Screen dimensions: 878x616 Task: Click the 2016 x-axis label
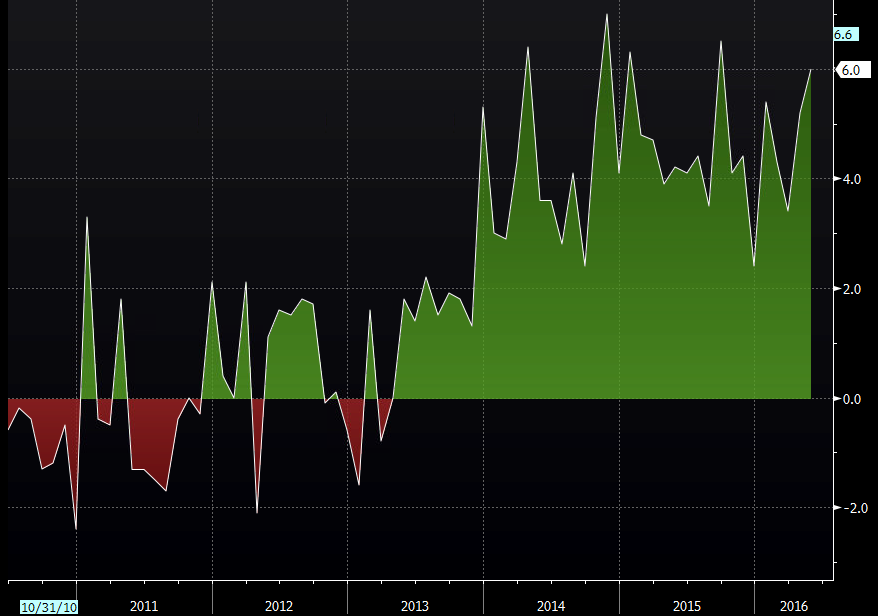pyautogui.click(x=794, y=606)
